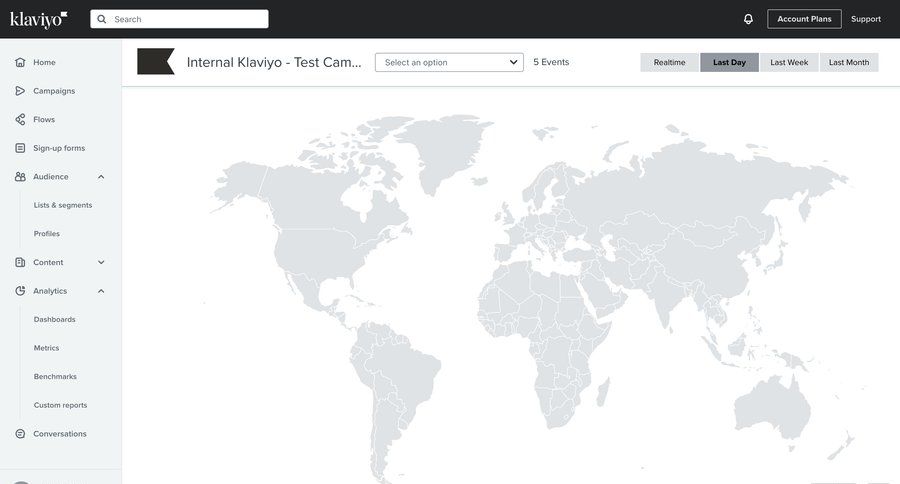Open the notifications bell
Screen dimensions: 900x484
(x=748, y=19)
